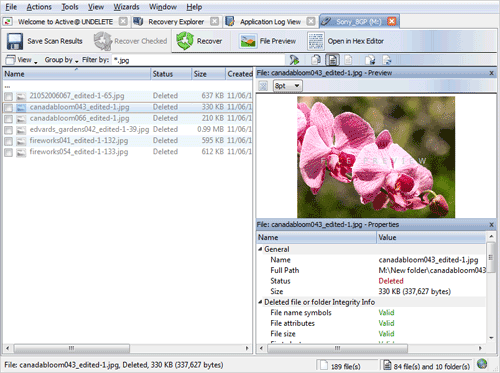Check the box for canadabloom066_edited-1.jpg
The image size is (500, 373).
pos(9,119)
